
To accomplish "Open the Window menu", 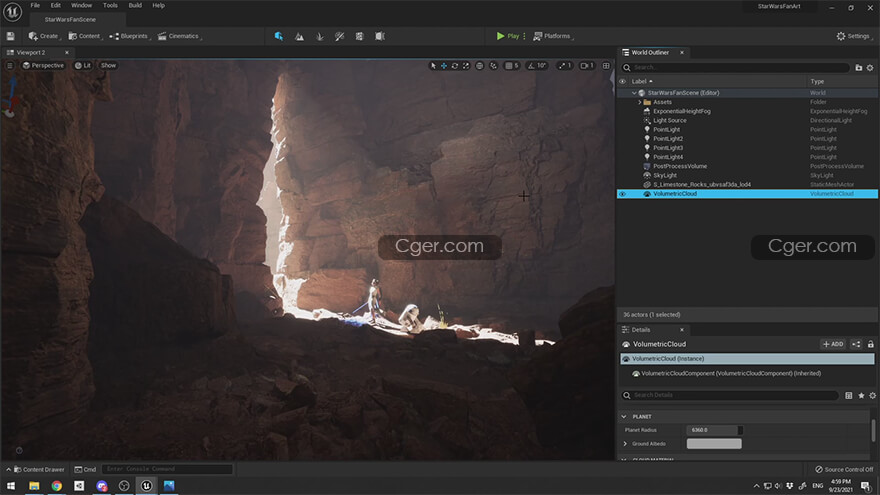I will click(x=81, y=6).
